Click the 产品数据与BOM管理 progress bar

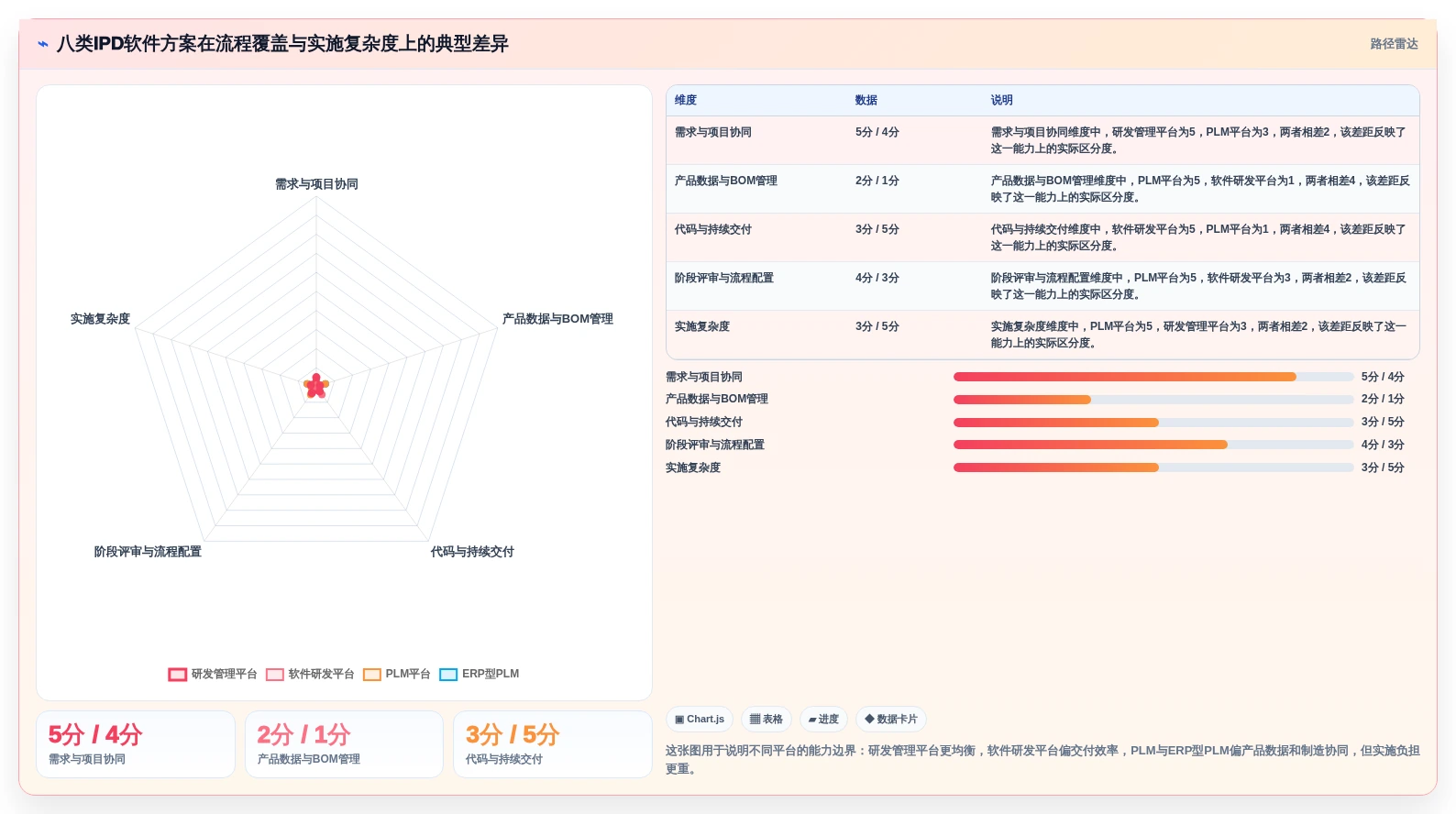point(1153,400)
